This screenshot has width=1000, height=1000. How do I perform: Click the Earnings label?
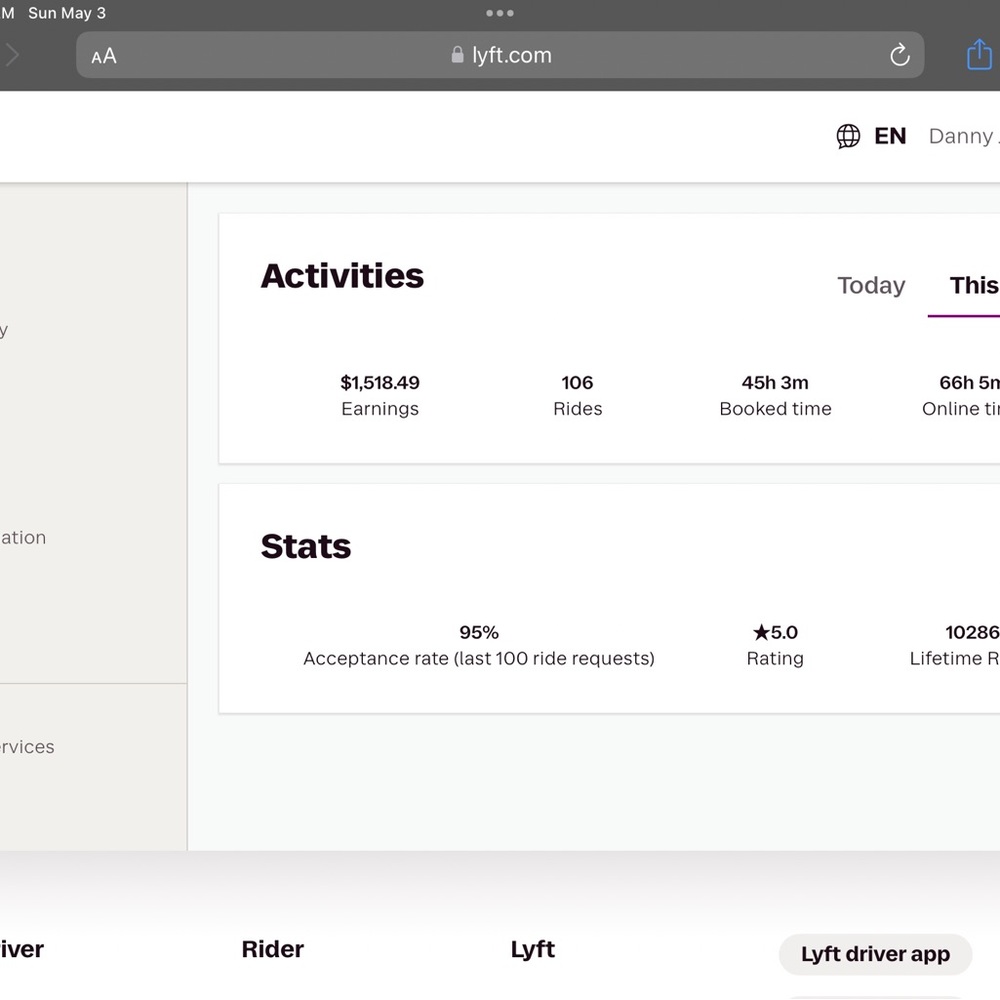pos(380,409)
